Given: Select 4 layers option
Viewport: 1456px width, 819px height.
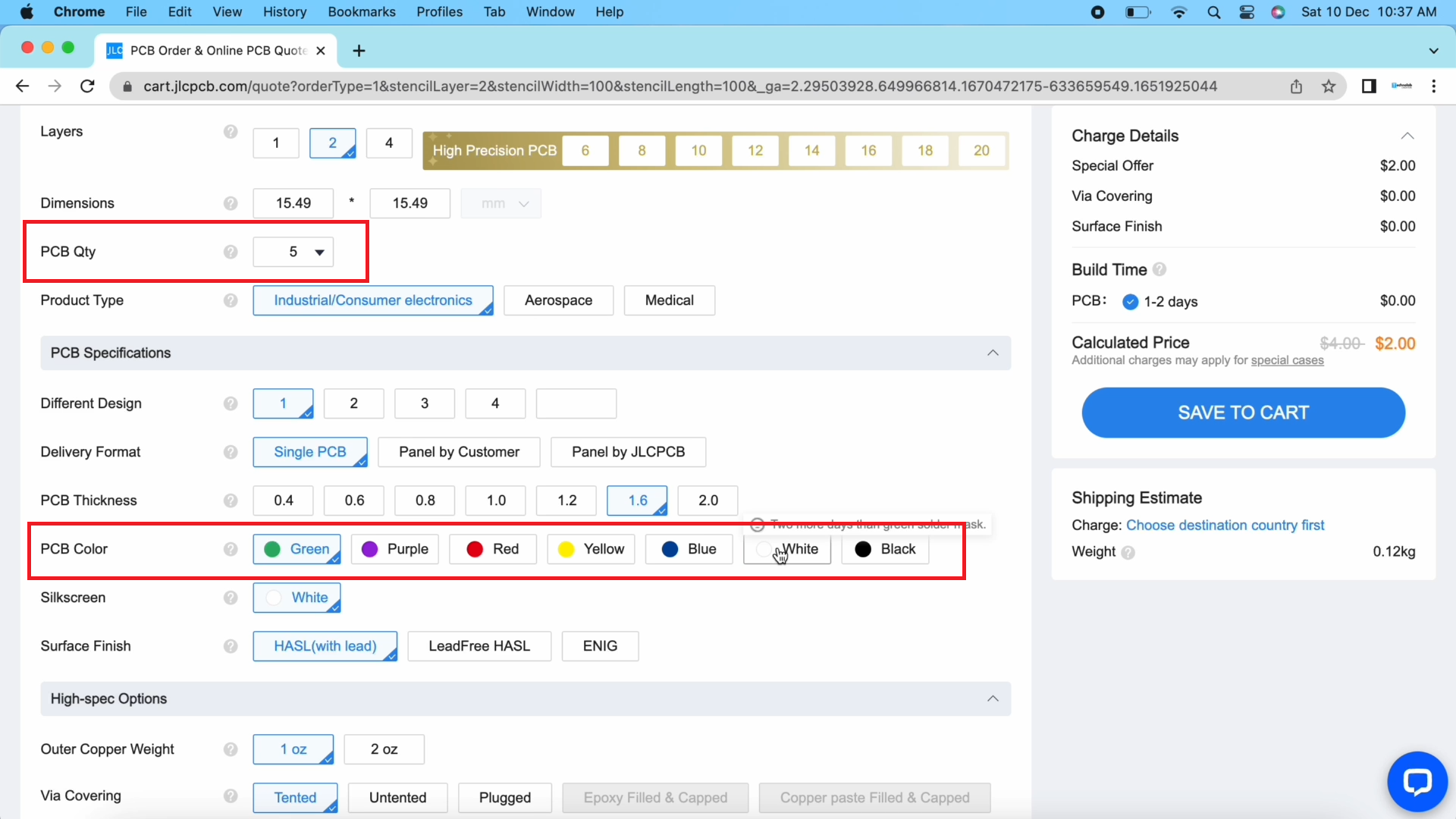Looking at the screenshot, I should click(x=389, y=143).
